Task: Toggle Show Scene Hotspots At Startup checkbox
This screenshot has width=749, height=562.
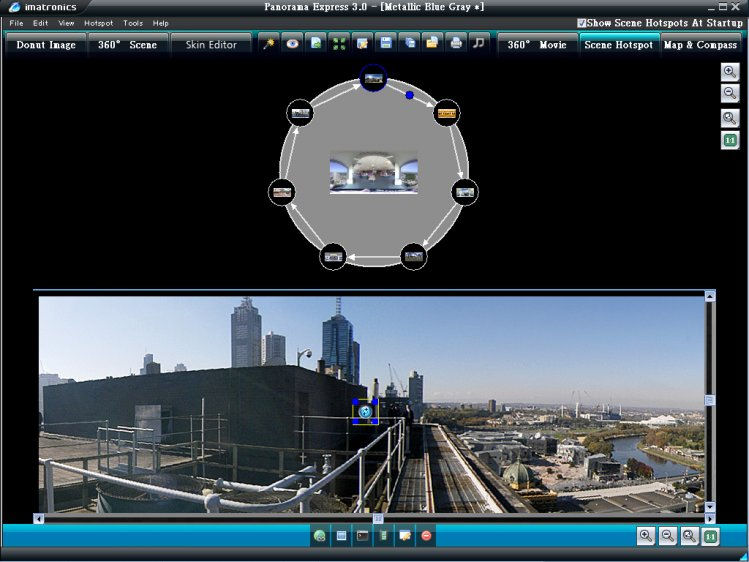Action: click(582, 22)
